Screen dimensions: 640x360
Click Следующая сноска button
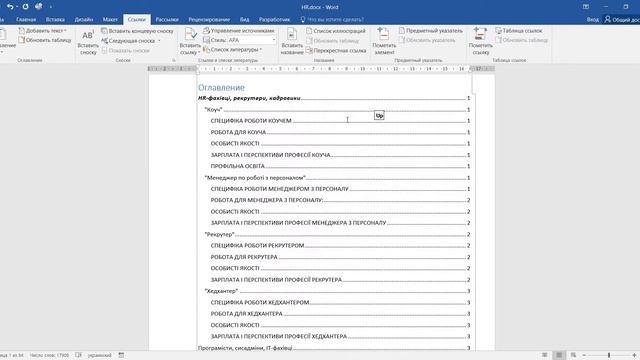(x=128, y=41)
